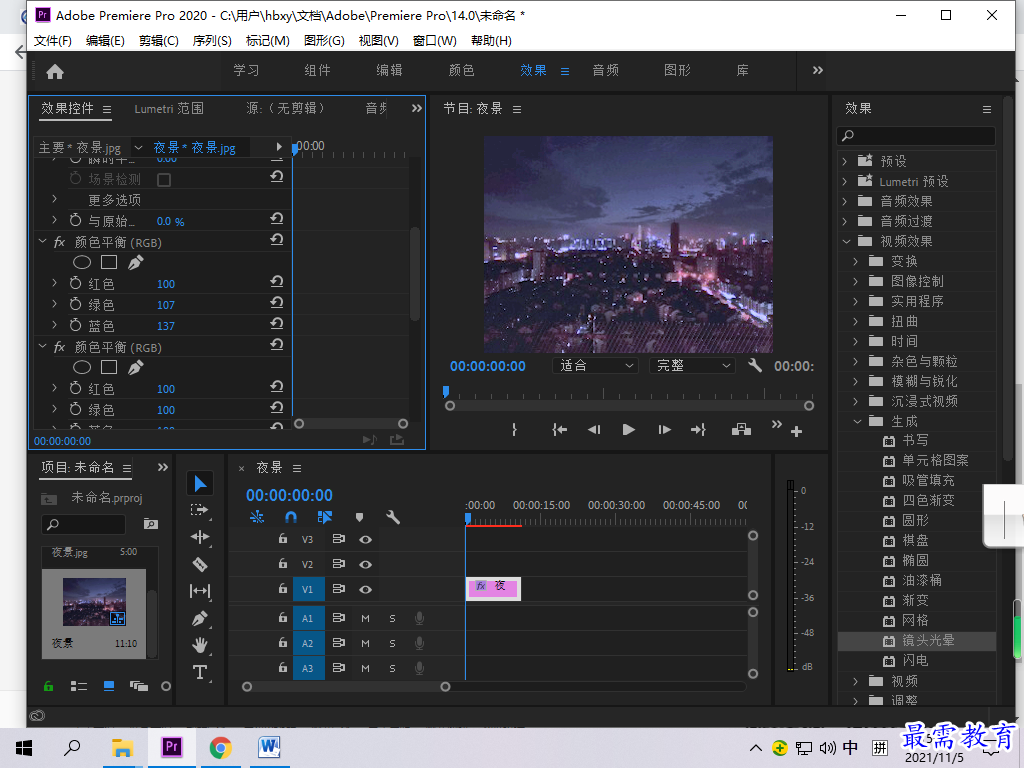Select the Pen tool in tools panel
1024x768 pixels.
click(200, 618)
